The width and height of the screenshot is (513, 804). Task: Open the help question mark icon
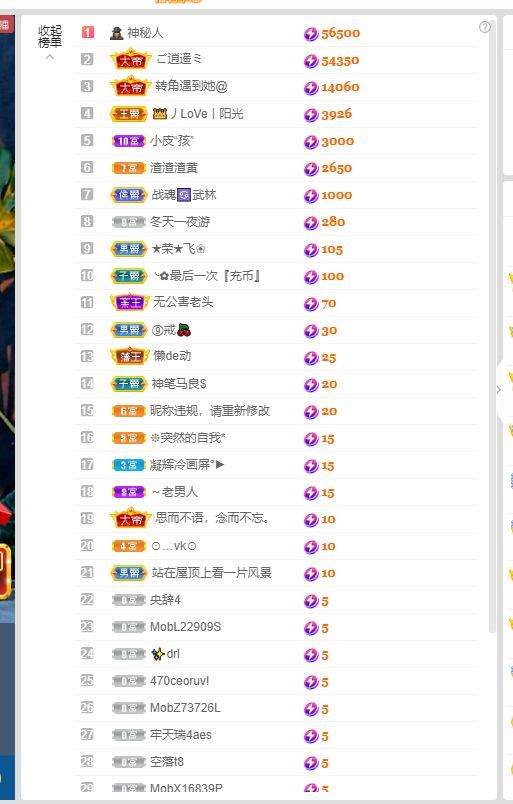click(x=484, y=27)
